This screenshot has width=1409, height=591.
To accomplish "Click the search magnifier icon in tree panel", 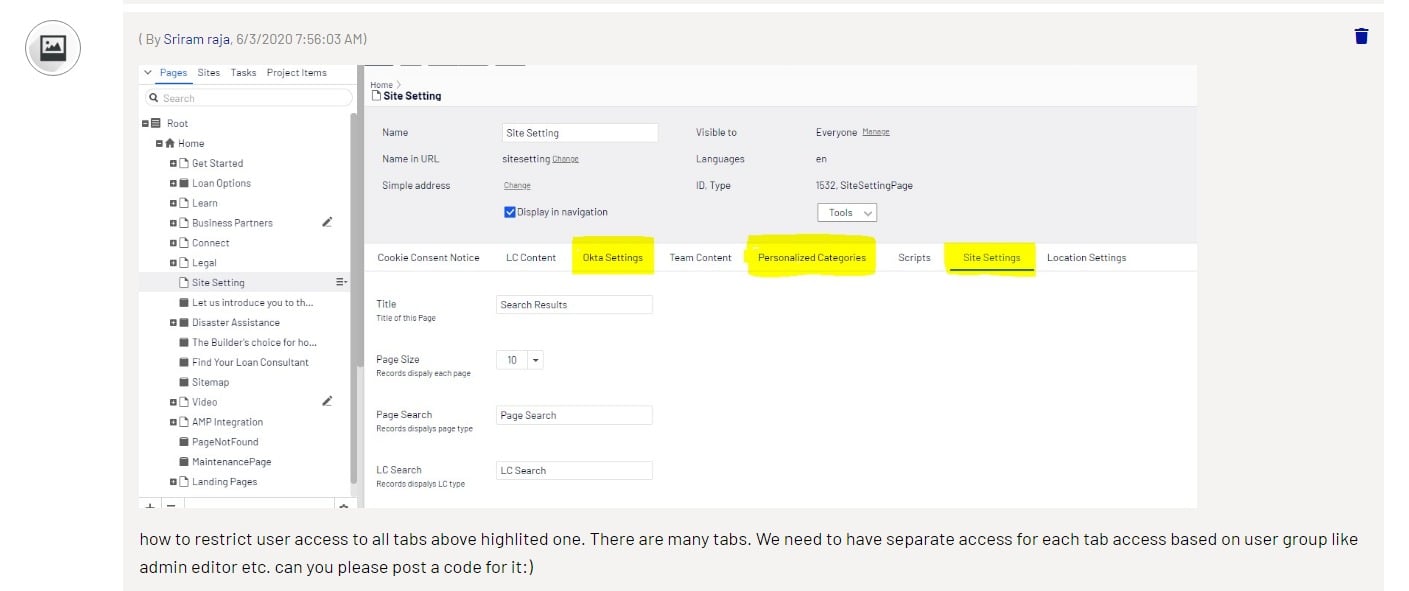I will (x=154, y=98).
